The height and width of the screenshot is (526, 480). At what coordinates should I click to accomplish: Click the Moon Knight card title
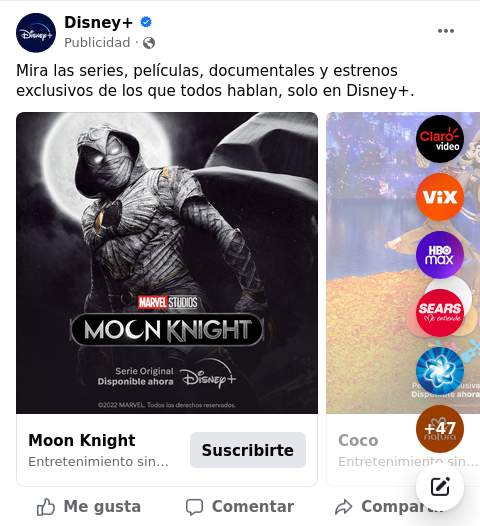click(x=82, y=440)
